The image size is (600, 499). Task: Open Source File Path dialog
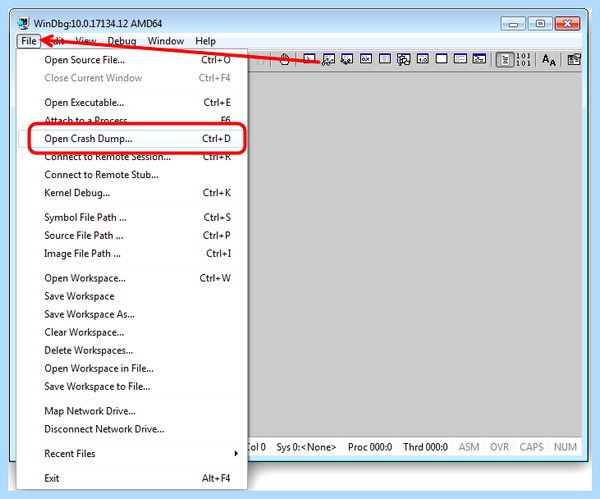coord(132,235)
